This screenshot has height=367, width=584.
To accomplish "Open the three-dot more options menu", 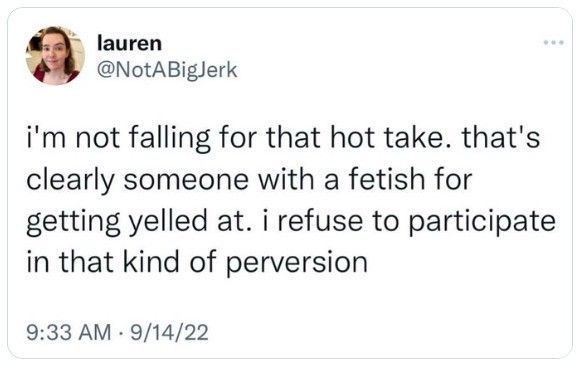I will [x=553, y=42].
